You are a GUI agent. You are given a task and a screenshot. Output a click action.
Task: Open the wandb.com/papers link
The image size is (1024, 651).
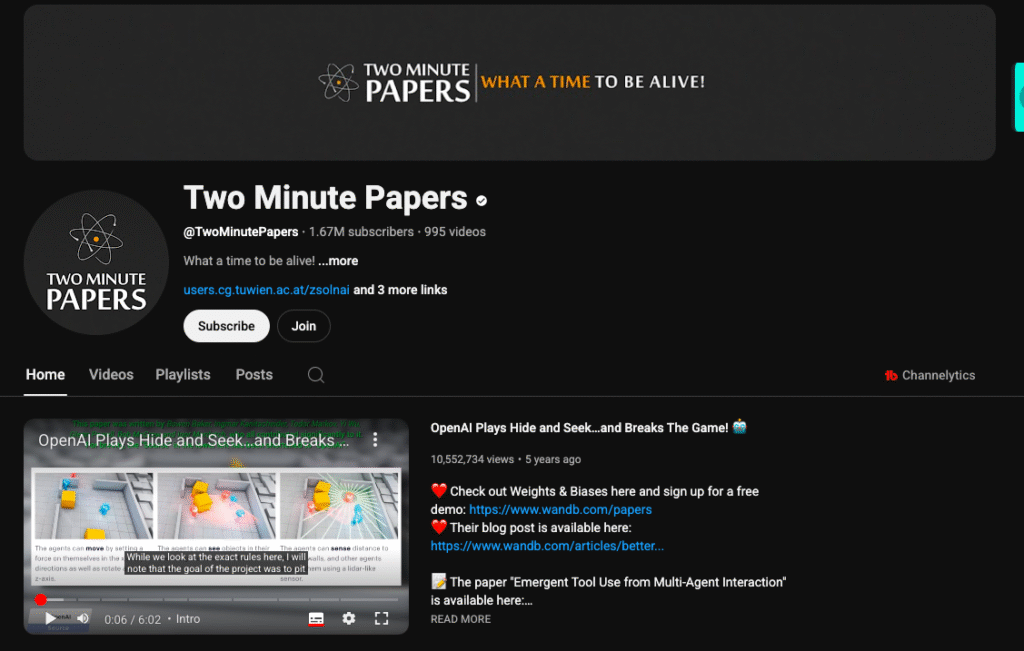point(560,509)
